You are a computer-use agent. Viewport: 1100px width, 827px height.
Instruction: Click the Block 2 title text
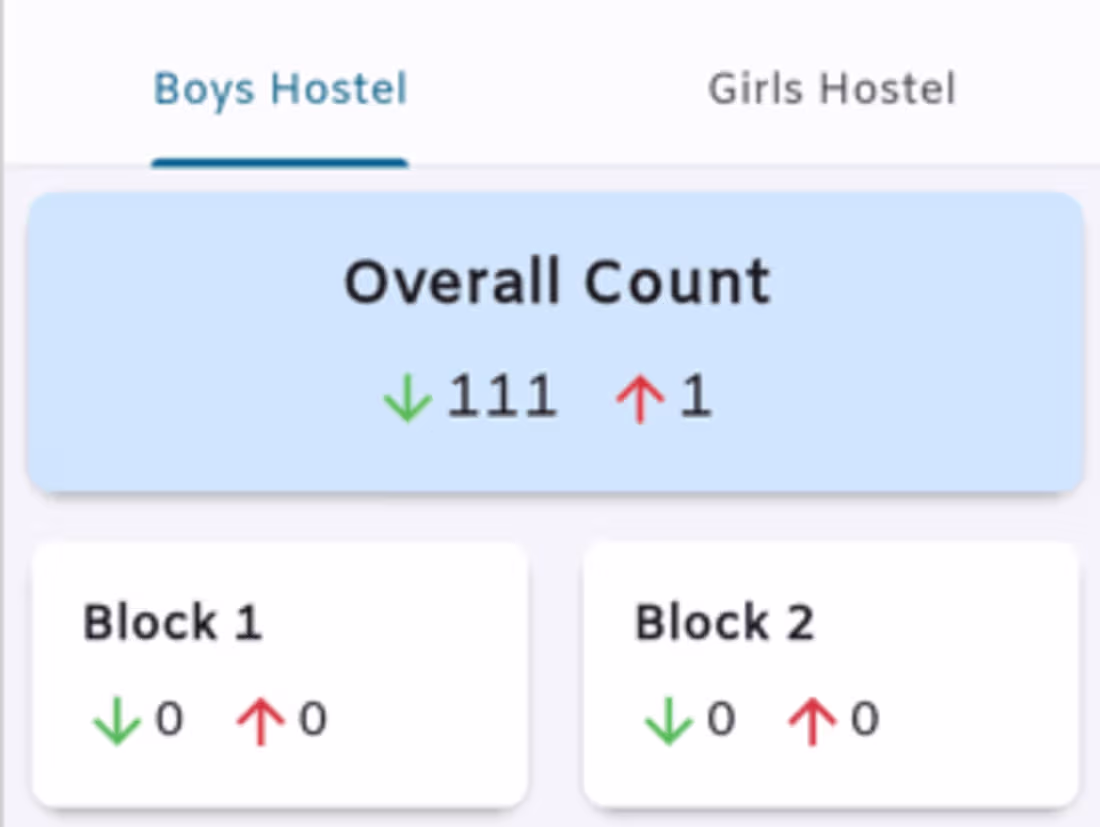click(724, 622)
